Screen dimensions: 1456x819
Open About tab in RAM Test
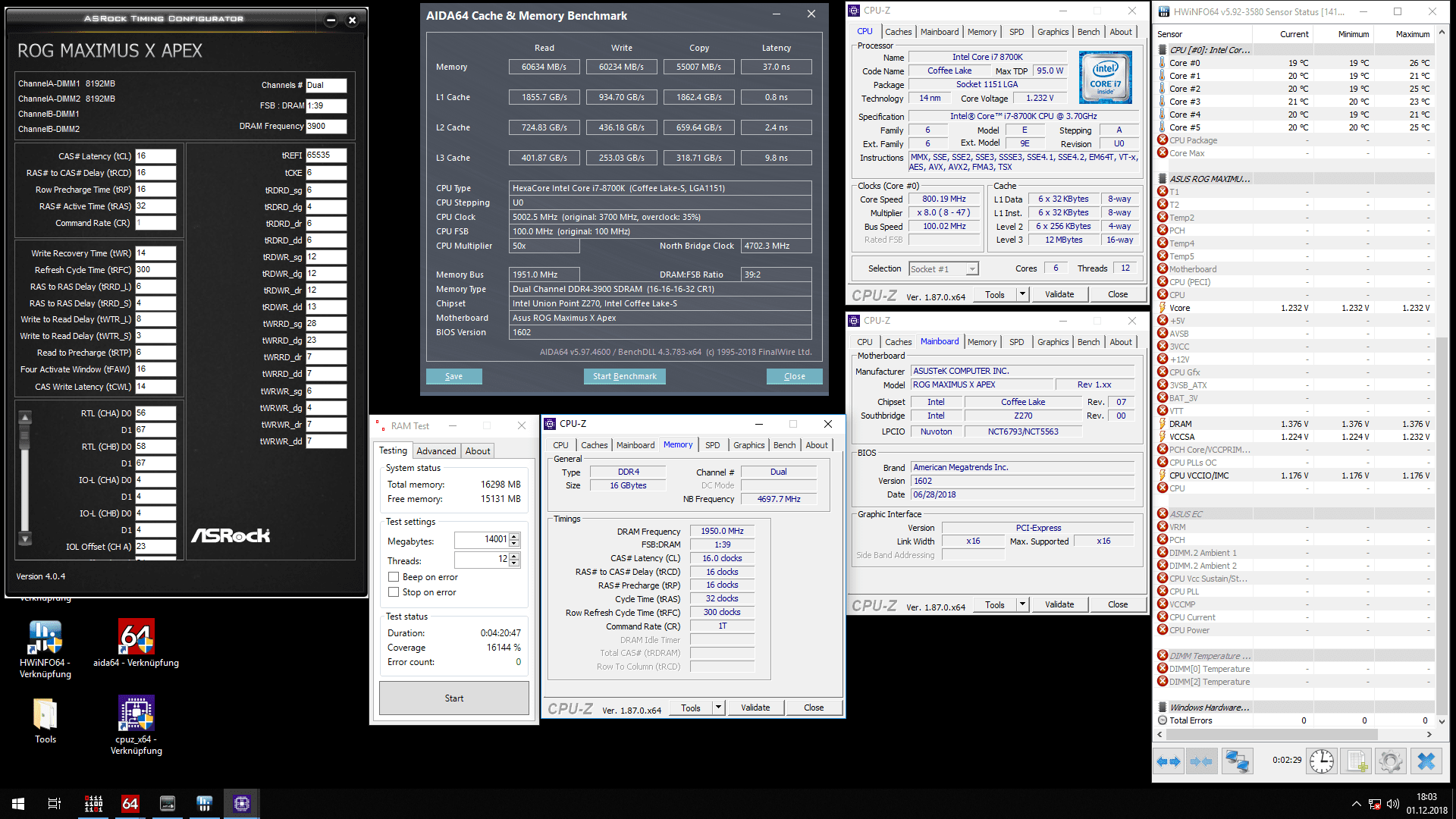point(478,450)
